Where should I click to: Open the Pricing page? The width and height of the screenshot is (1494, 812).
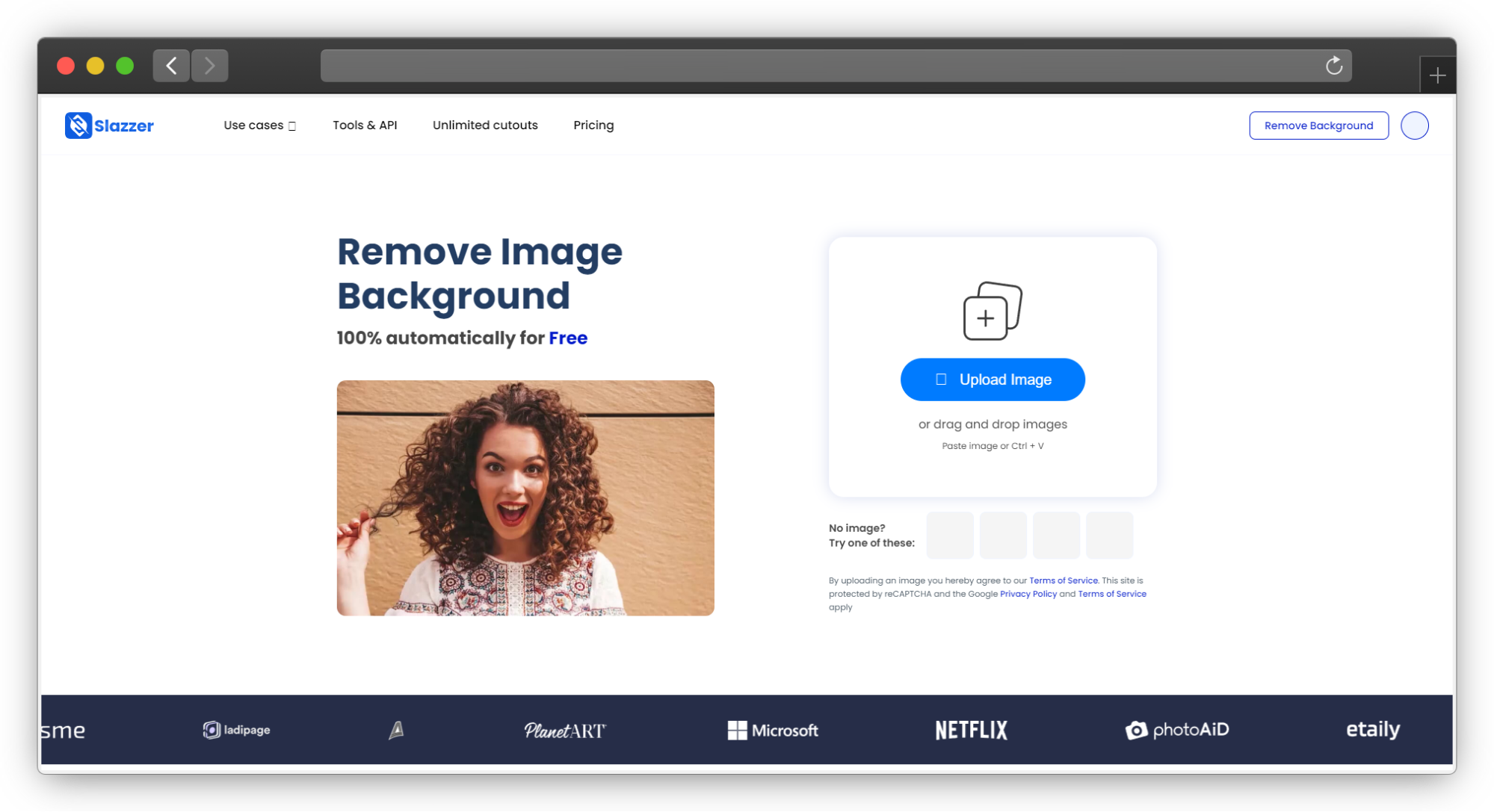[x=593, y=125]
